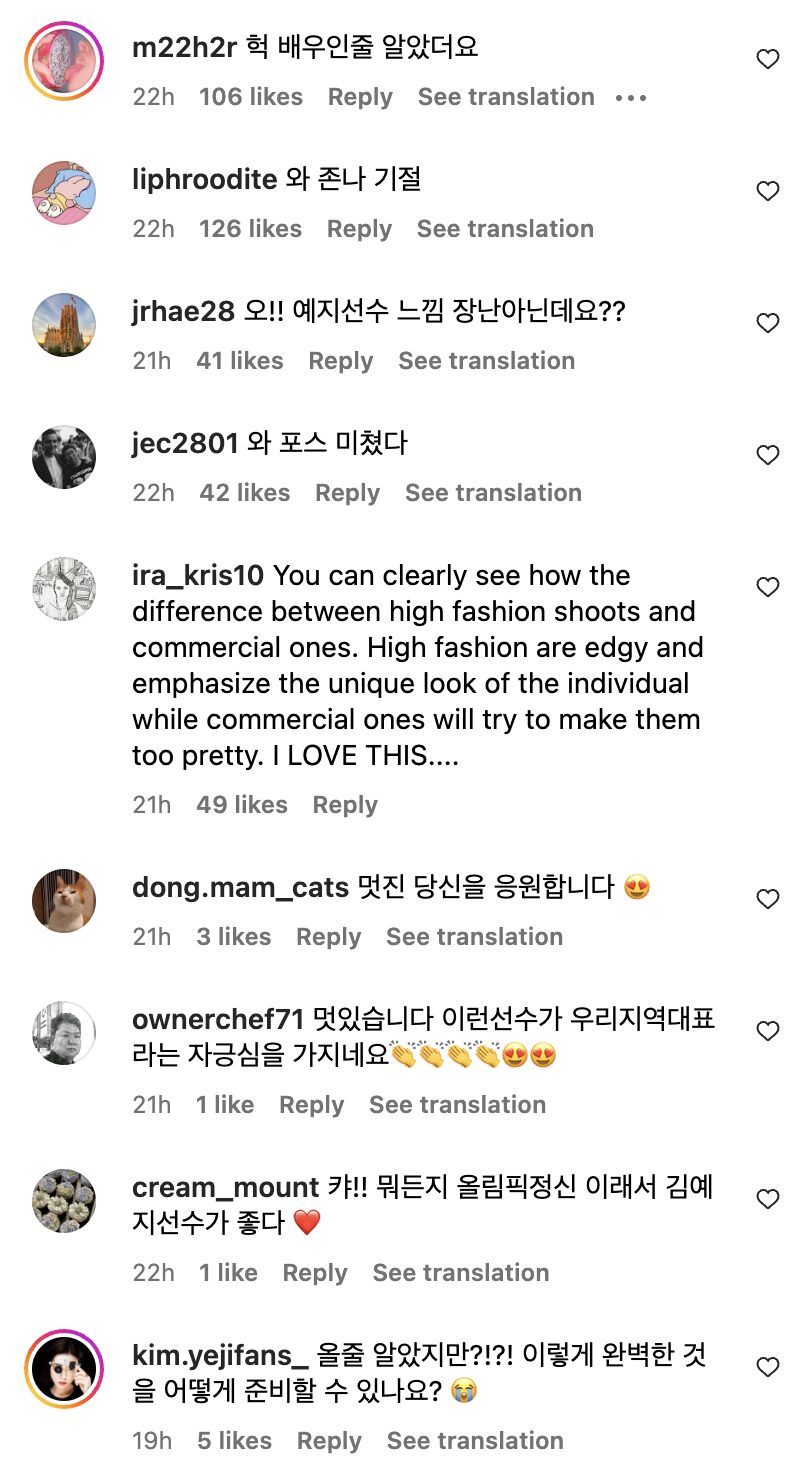Screen dimensions: 806x1476
Task: Heart the comment from jec2801
Action: tap(767, 455)
